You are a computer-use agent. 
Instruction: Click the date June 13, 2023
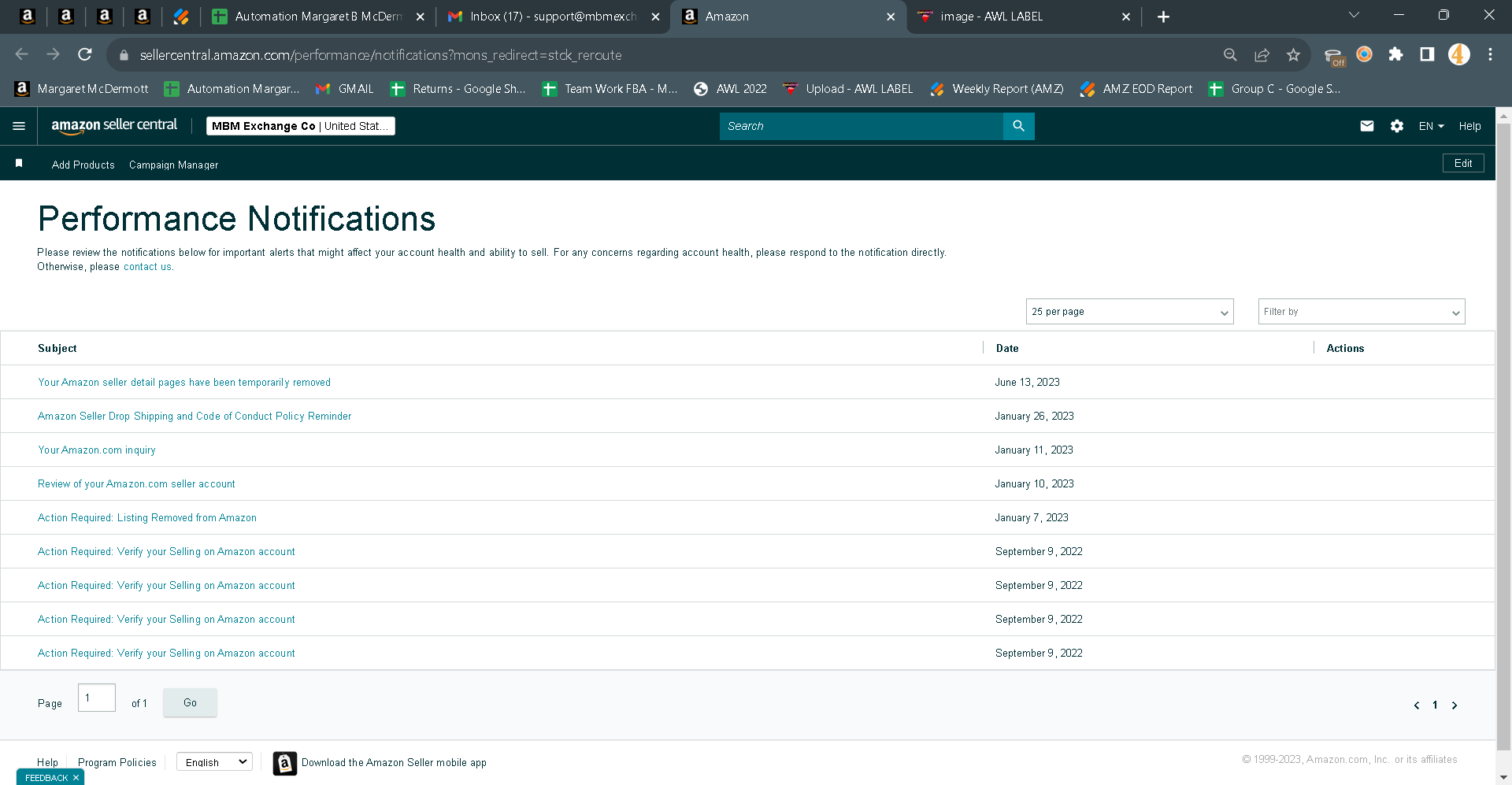coord(1028,383)
